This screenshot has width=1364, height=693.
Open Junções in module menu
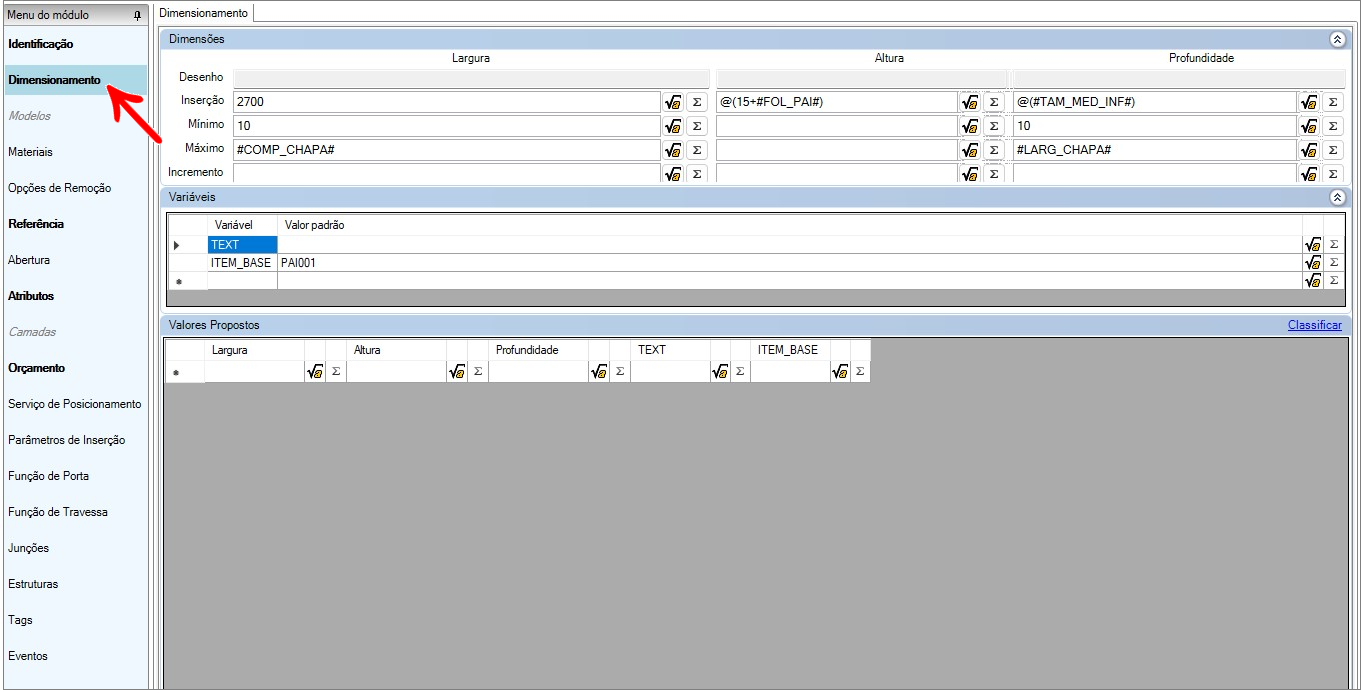click(28, 548)
